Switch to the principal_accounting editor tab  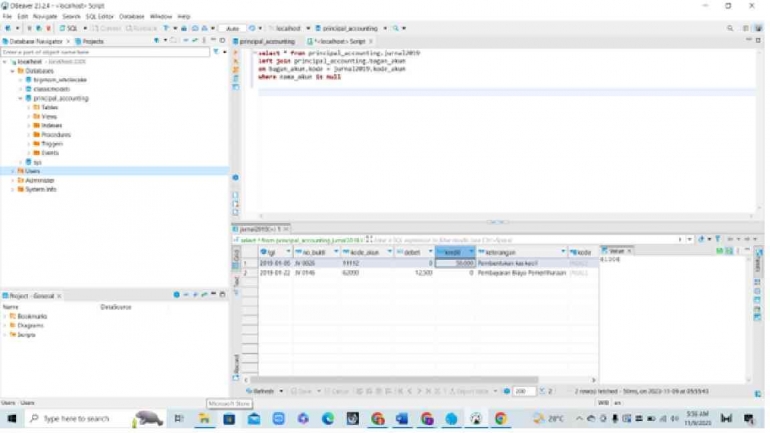[x=264, y=41]
